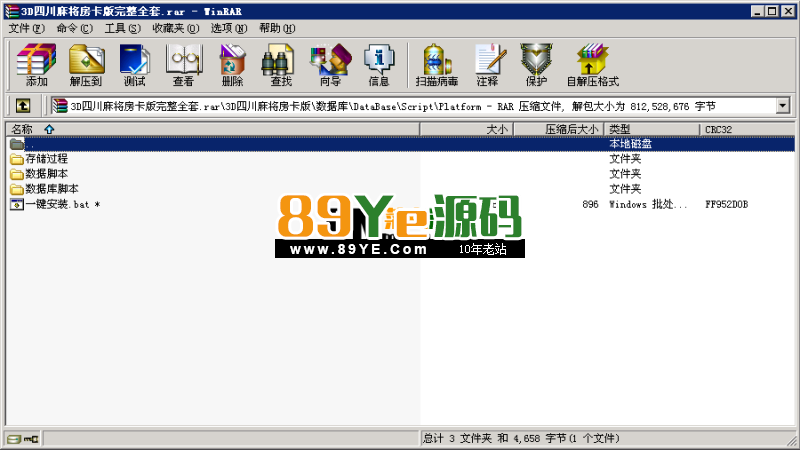Open the 查看 (View) toolbar icon
800x450 pixels.
[184, 65]
